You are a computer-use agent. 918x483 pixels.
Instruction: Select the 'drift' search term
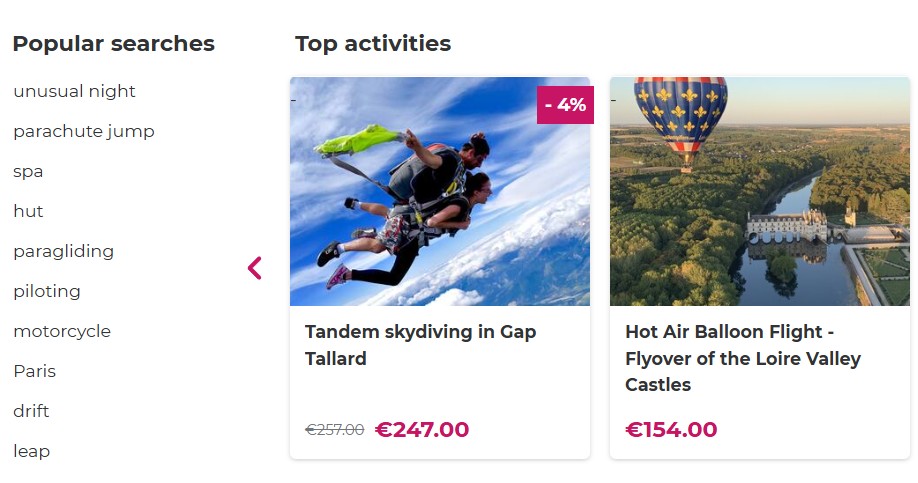coord(31,411)
